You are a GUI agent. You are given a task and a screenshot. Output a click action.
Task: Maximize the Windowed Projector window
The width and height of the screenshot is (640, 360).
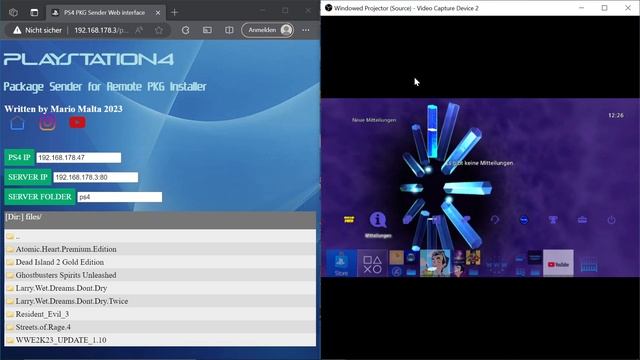coord(604,8)
